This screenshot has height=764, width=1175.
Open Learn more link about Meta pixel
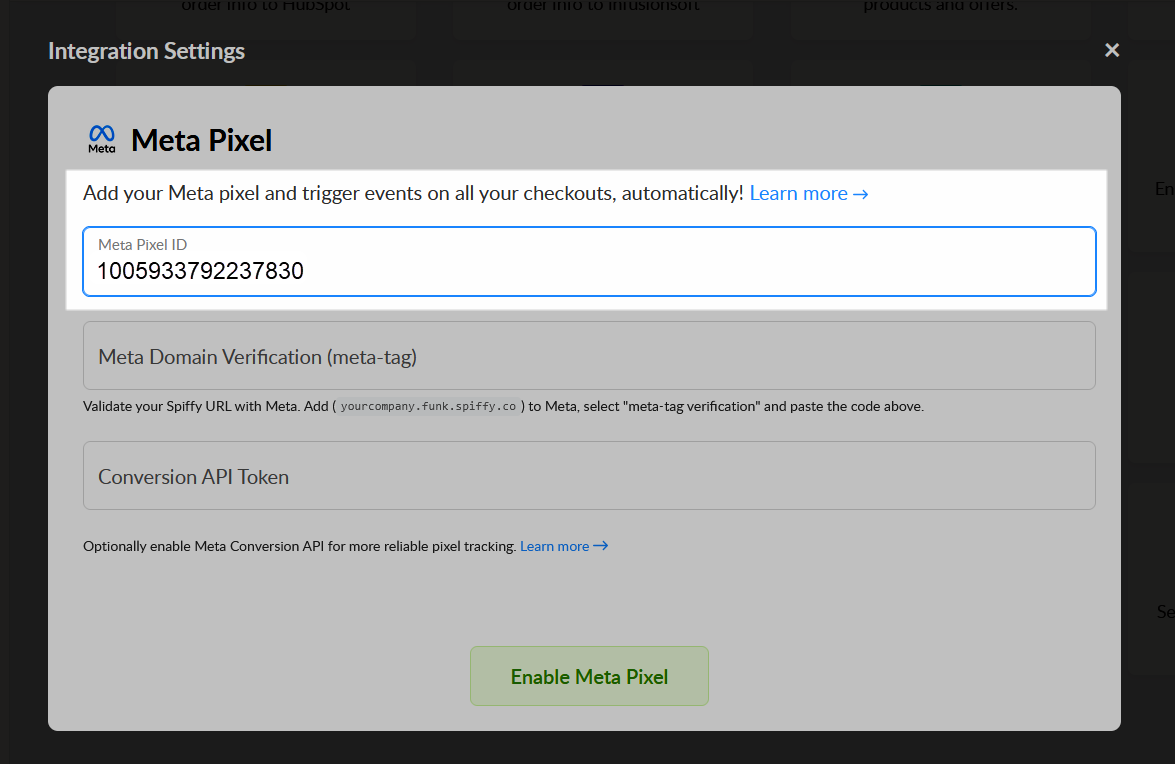[809, 193]
